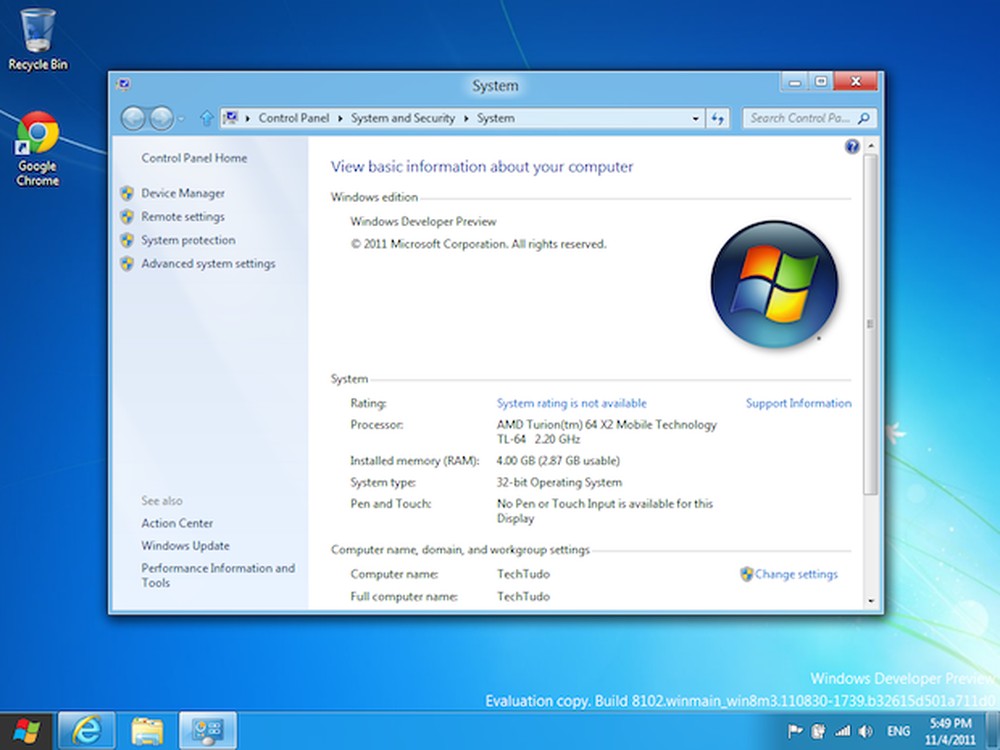
Task: Open Windows Explorer from the taskbar
Action: [147, 731]
